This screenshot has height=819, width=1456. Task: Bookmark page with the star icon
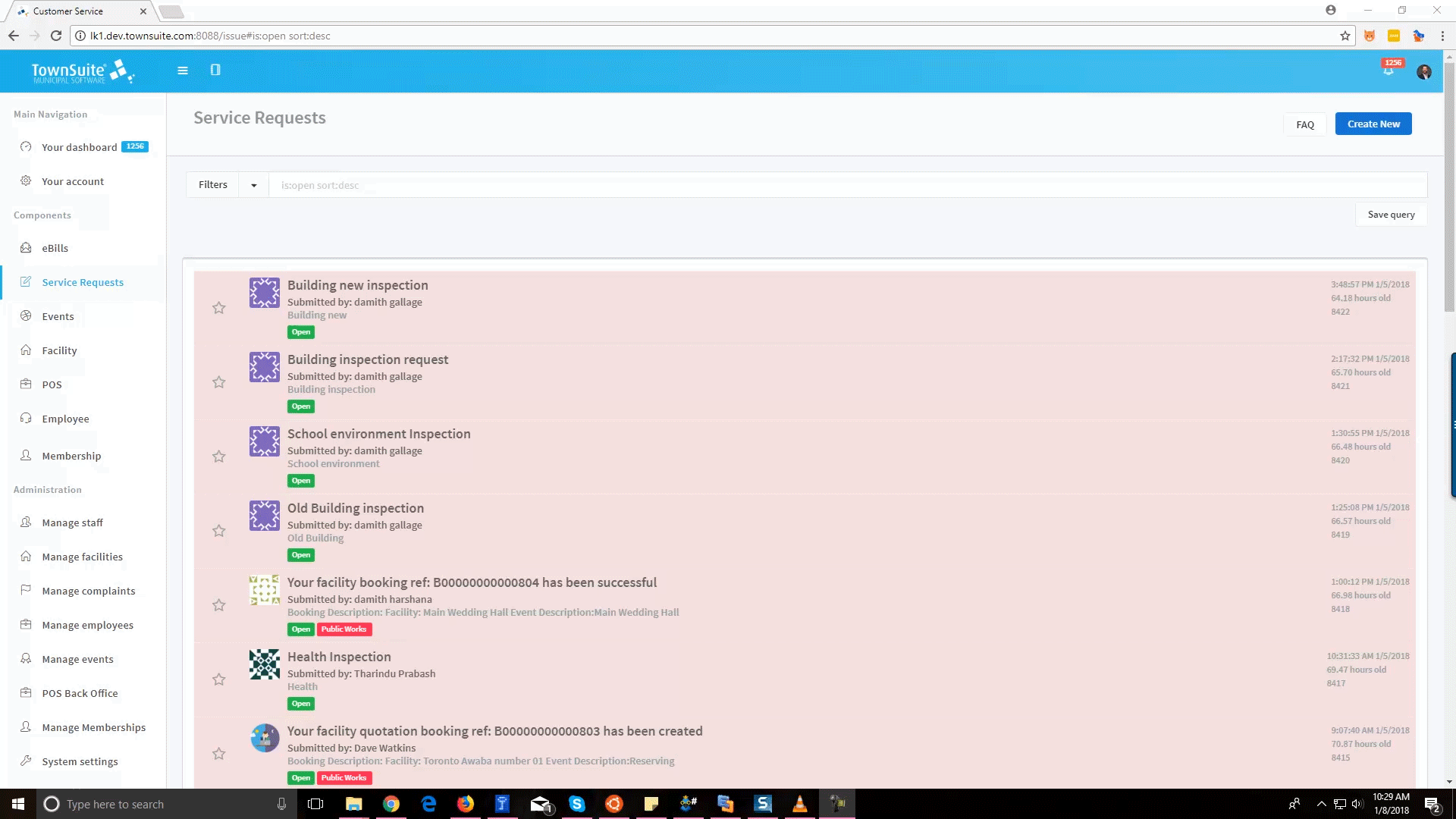click(1345, 36)
